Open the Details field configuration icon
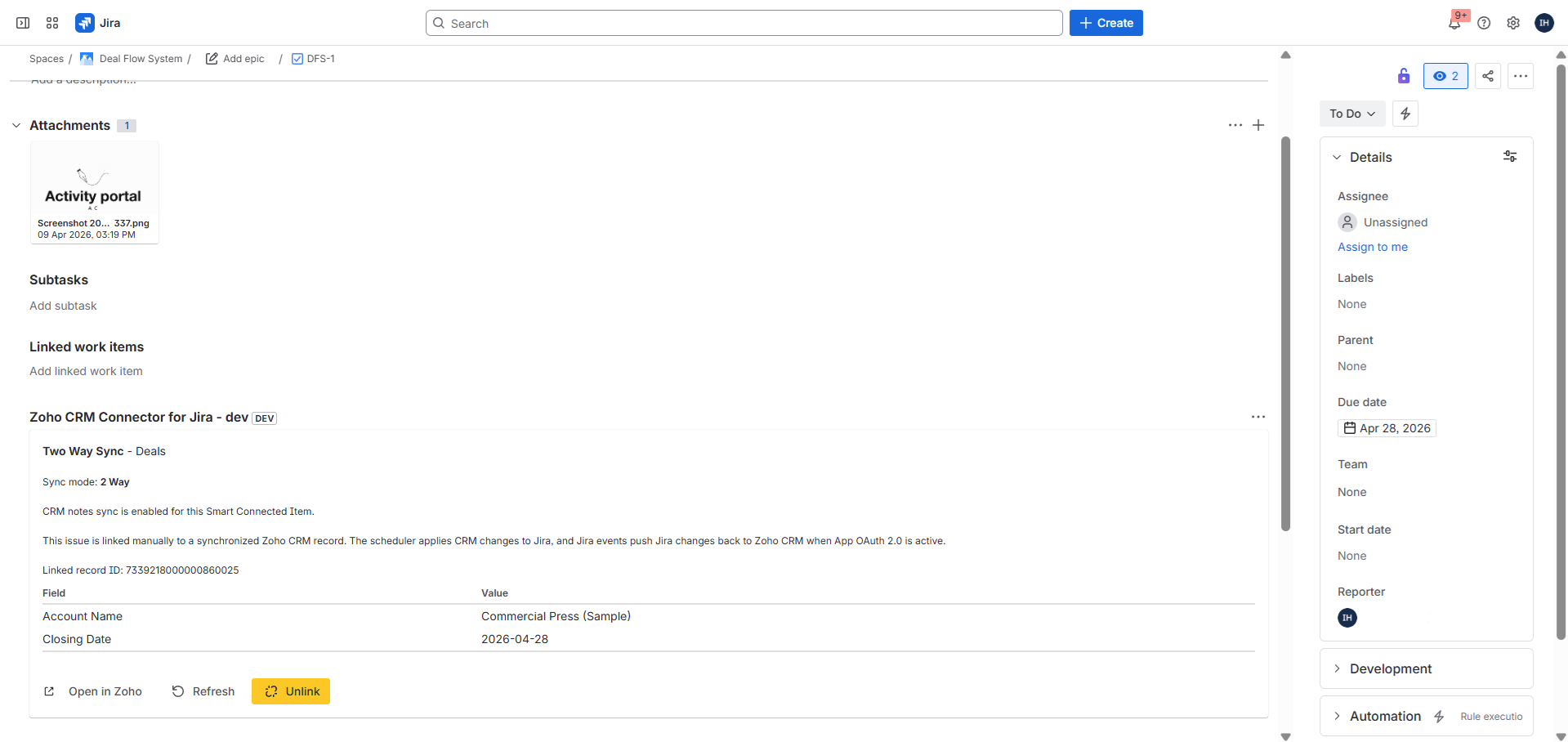This screenshot has height=742, width=1568. click(x=1509, y=156)
